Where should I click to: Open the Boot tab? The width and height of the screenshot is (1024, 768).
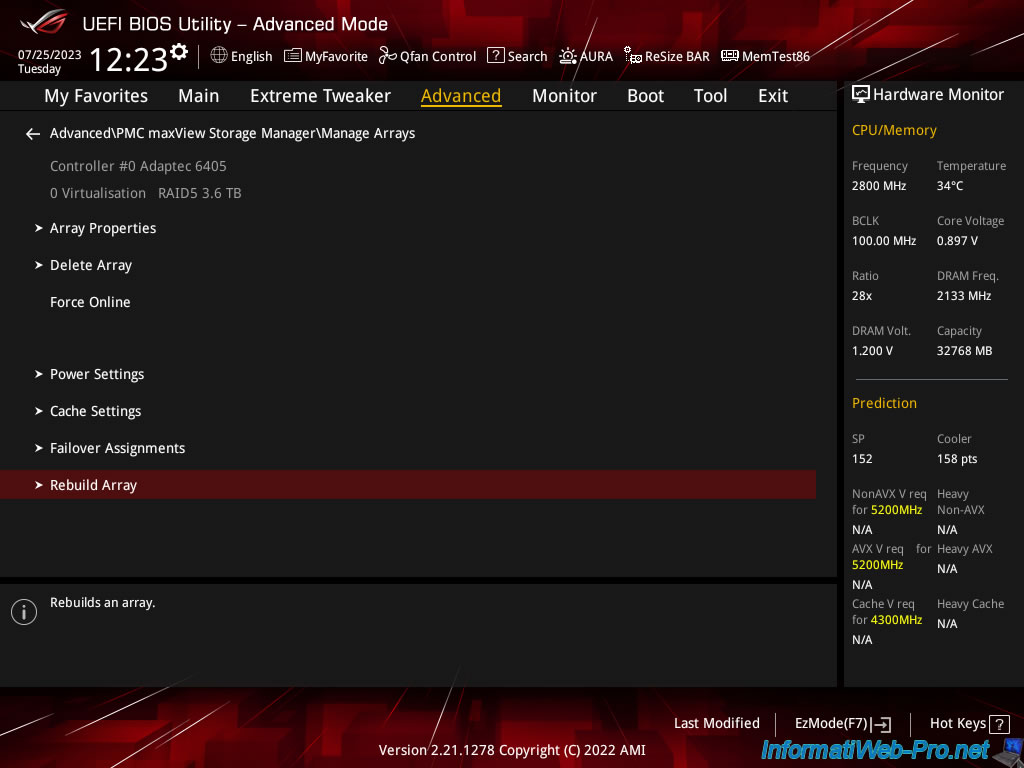(645, 96)
